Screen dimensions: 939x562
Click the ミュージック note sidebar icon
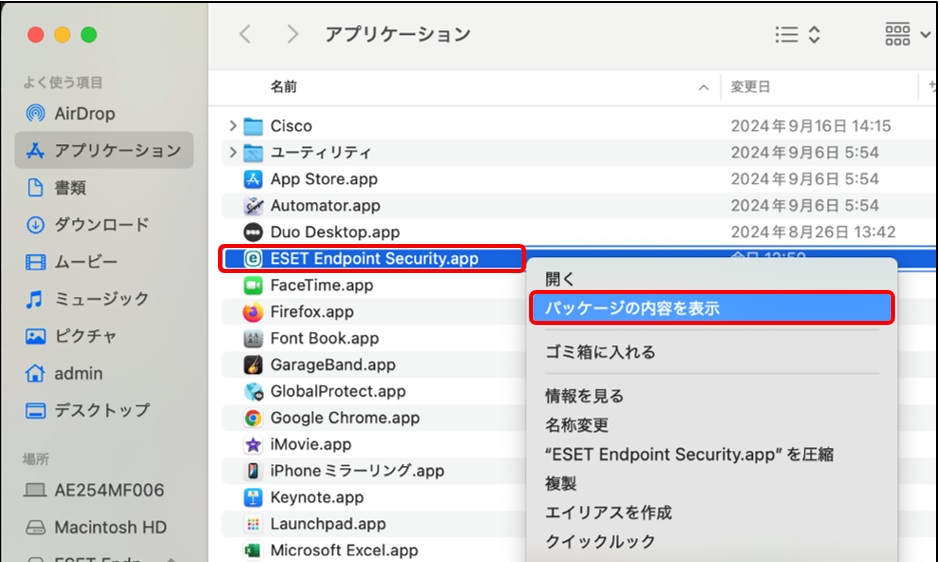pos(35,298)
